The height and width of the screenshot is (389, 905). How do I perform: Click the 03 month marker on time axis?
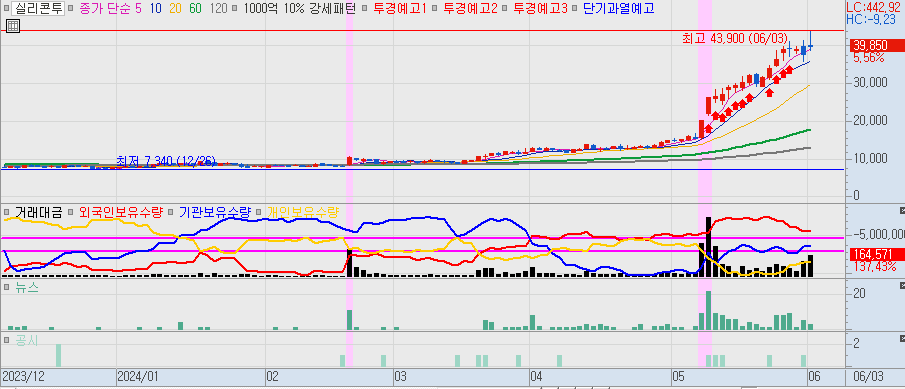point(401,377)
